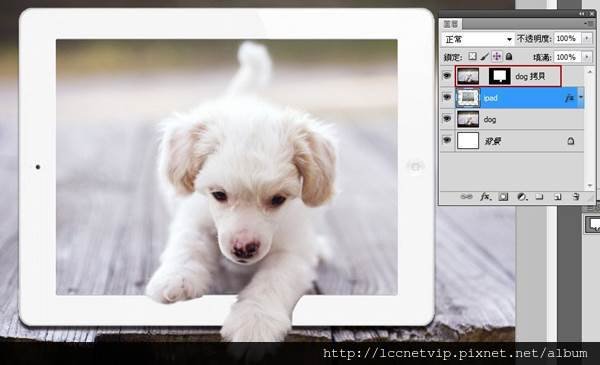Select the layers panel tab
The height and width of the screenshot is (365, 600).
(x=450, y=24)
